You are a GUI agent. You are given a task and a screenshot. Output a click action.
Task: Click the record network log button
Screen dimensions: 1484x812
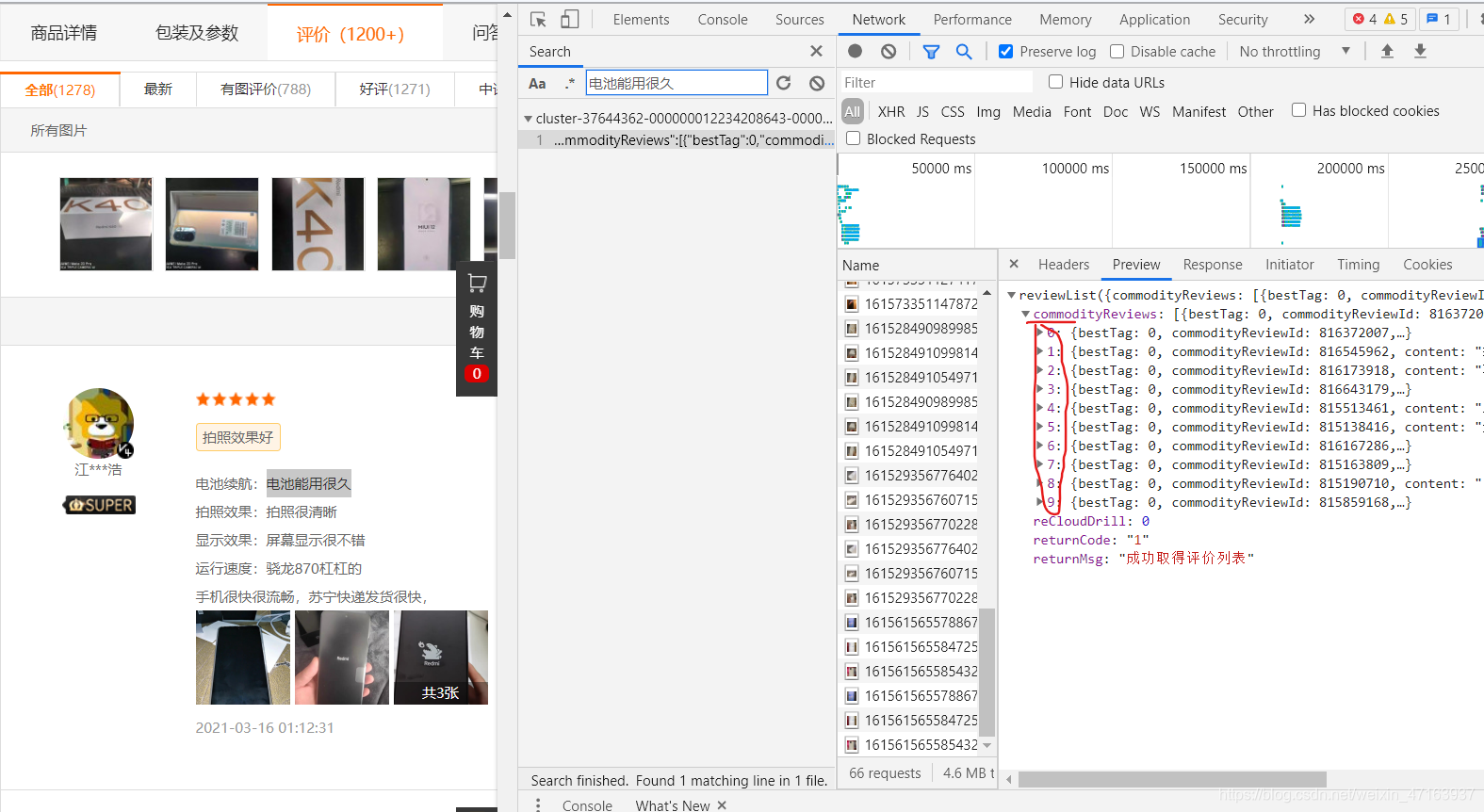[856, 52]
